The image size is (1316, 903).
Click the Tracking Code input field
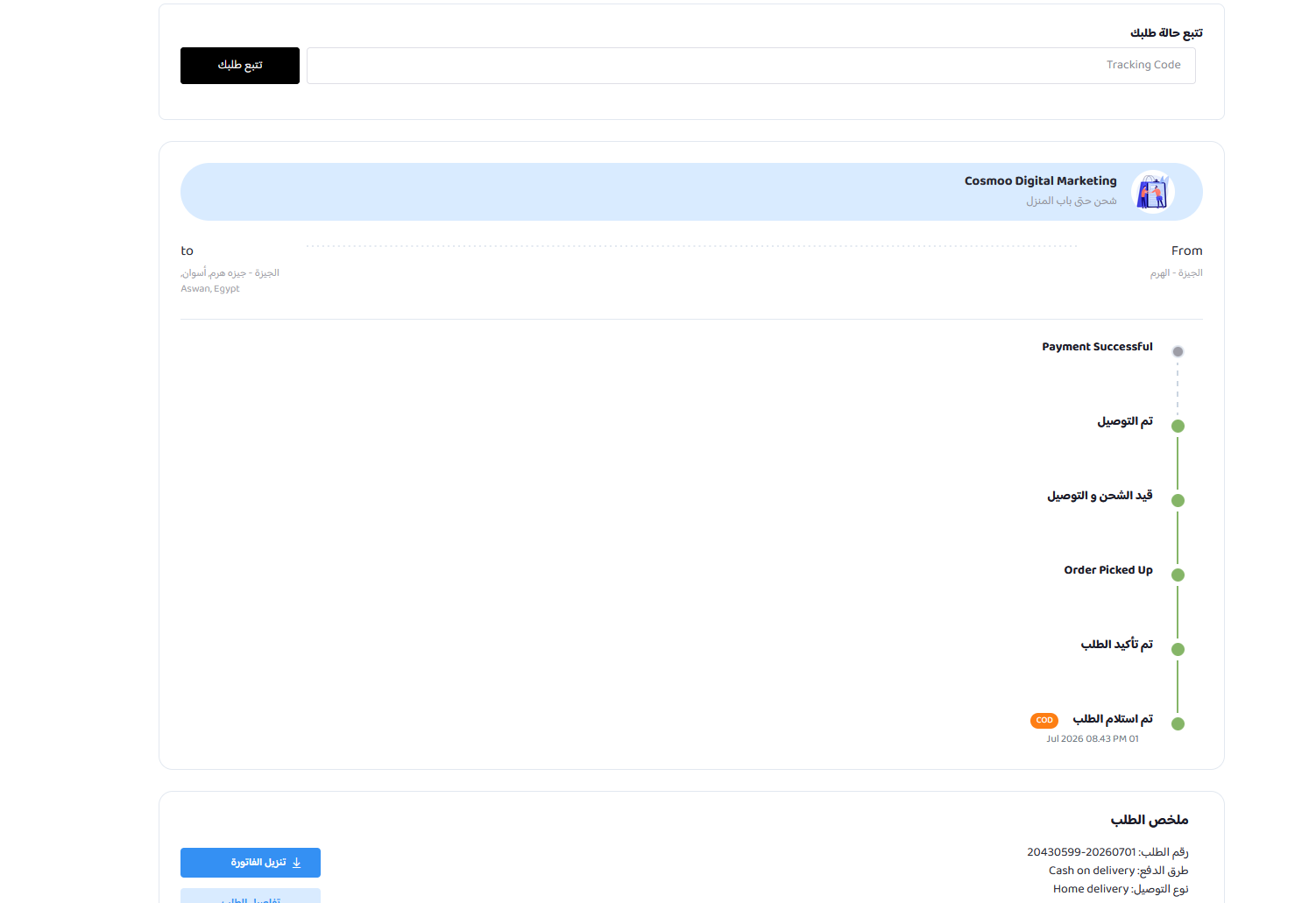pyautogui.click(x=751, y=66)
